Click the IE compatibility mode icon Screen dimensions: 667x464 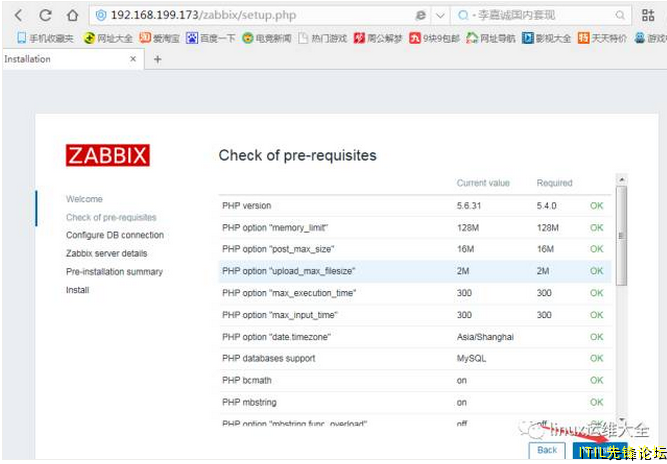tap(420, 16)
